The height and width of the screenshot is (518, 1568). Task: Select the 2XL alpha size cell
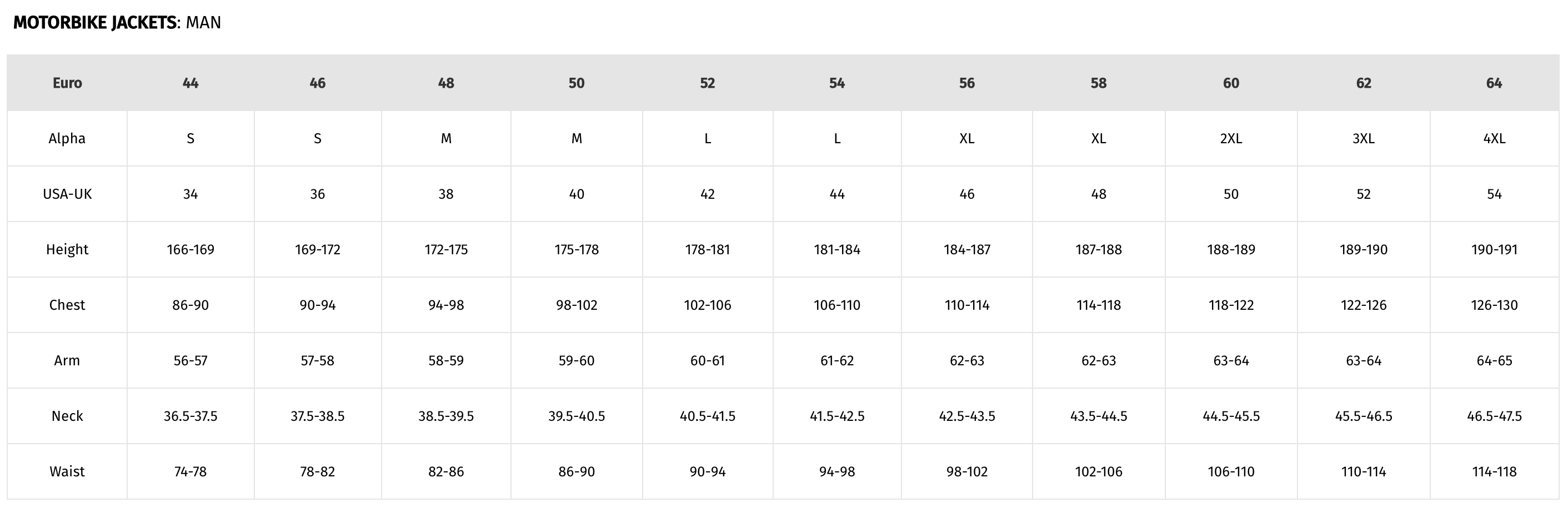pyautogui.click(x=1231, y=138)
